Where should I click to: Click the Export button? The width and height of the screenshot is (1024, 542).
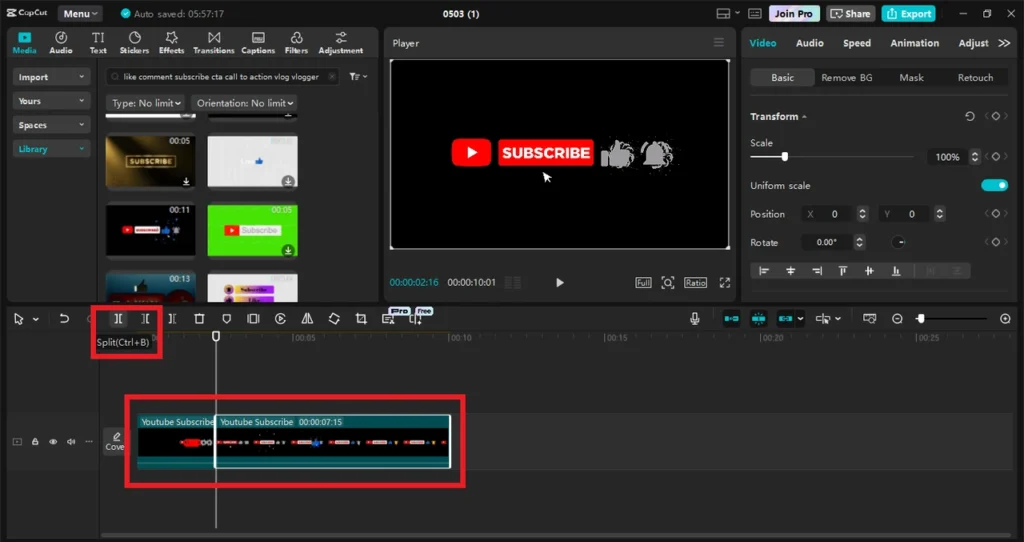[908, 14]
